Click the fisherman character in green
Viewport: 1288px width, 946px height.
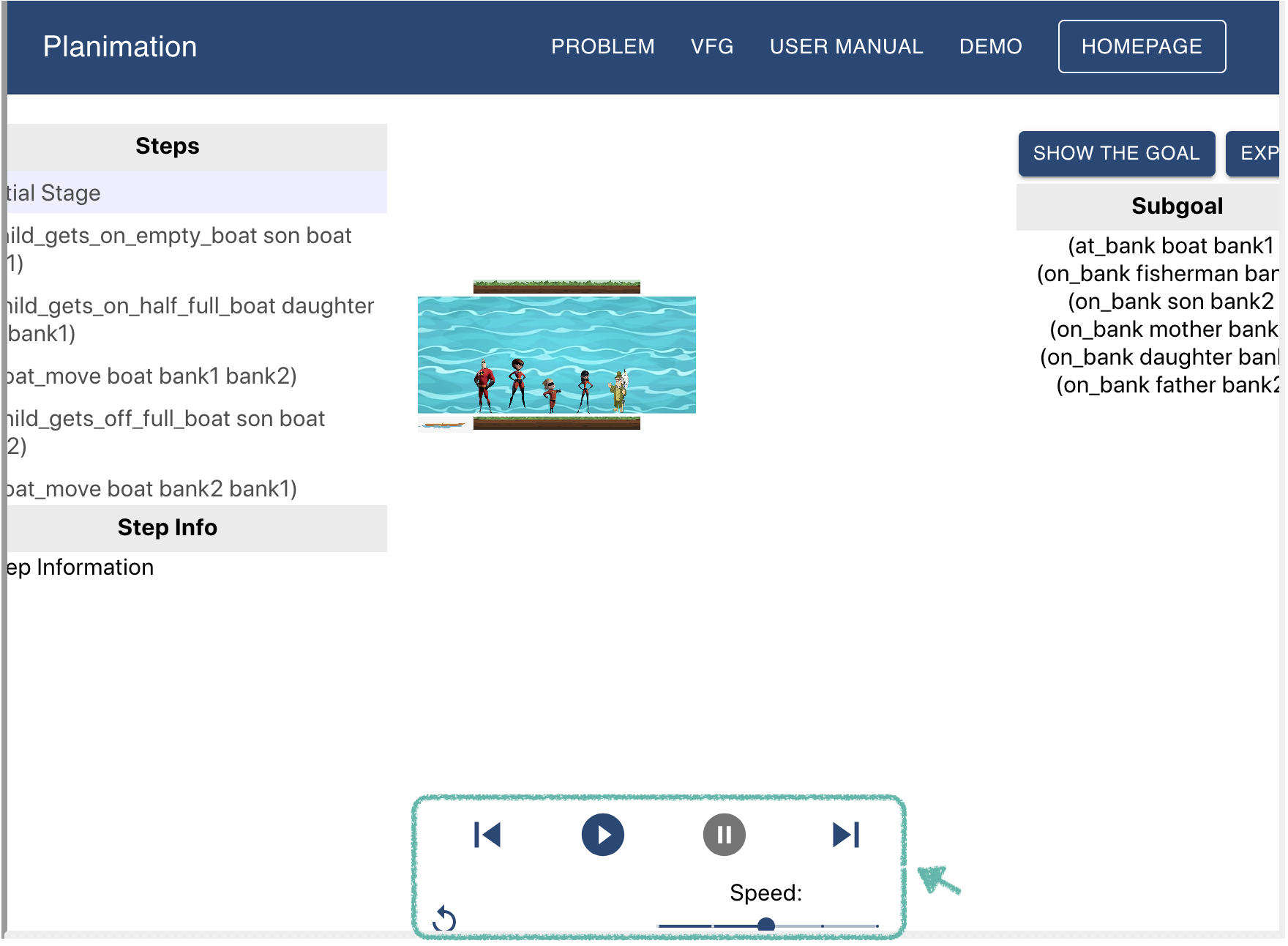coord(619,391)
